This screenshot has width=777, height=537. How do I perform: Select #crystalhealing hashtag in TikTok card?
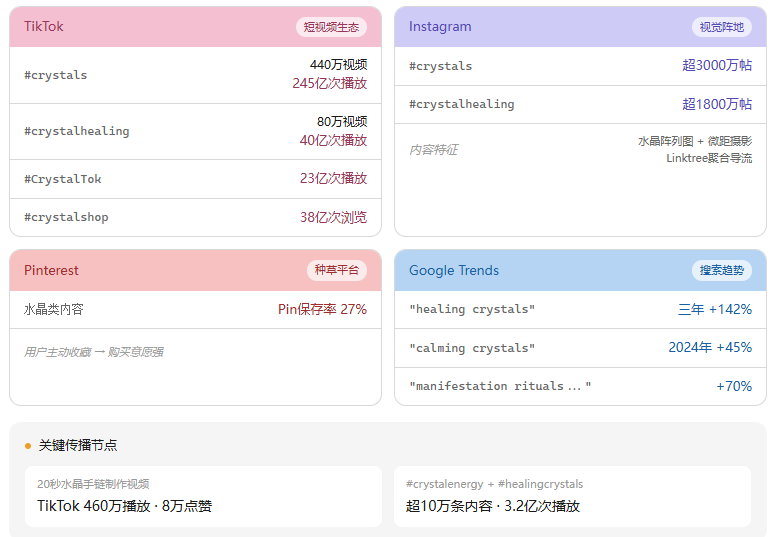[x=77, y=131]
